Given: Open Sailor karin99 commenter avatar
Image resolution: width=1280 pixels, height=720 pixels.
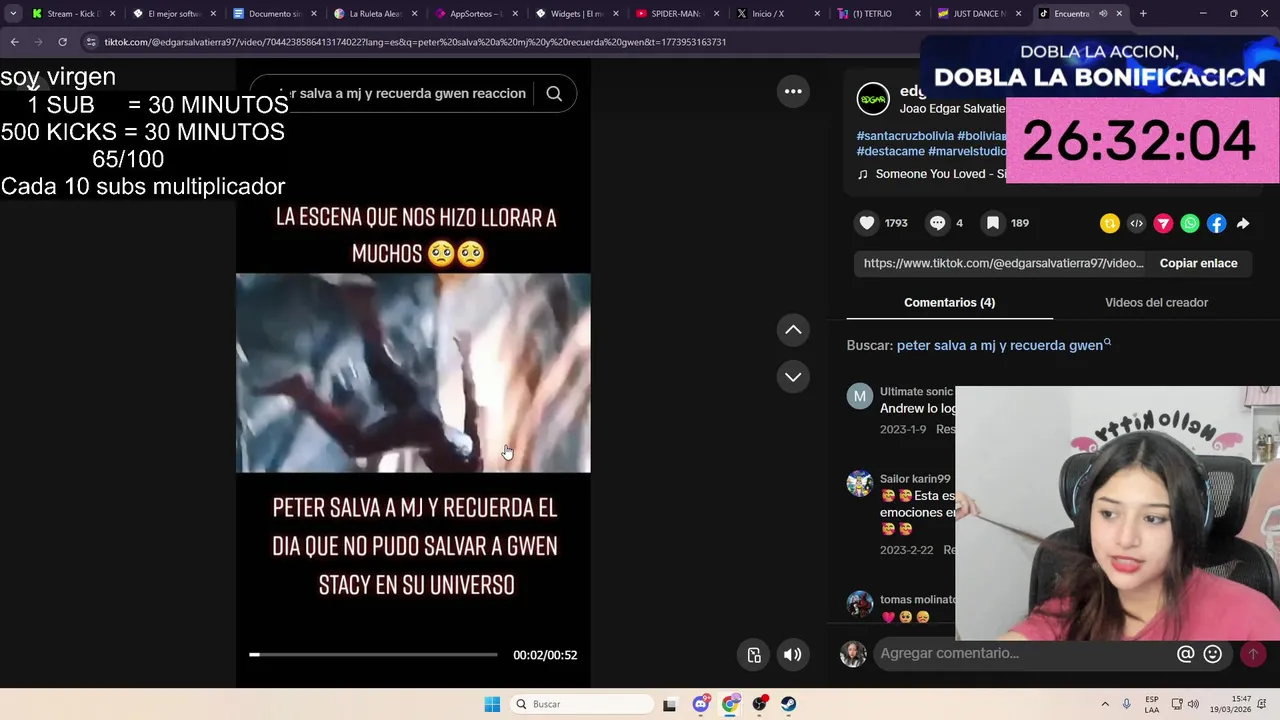Looking at the screenshot, I should tap(859, 483).
